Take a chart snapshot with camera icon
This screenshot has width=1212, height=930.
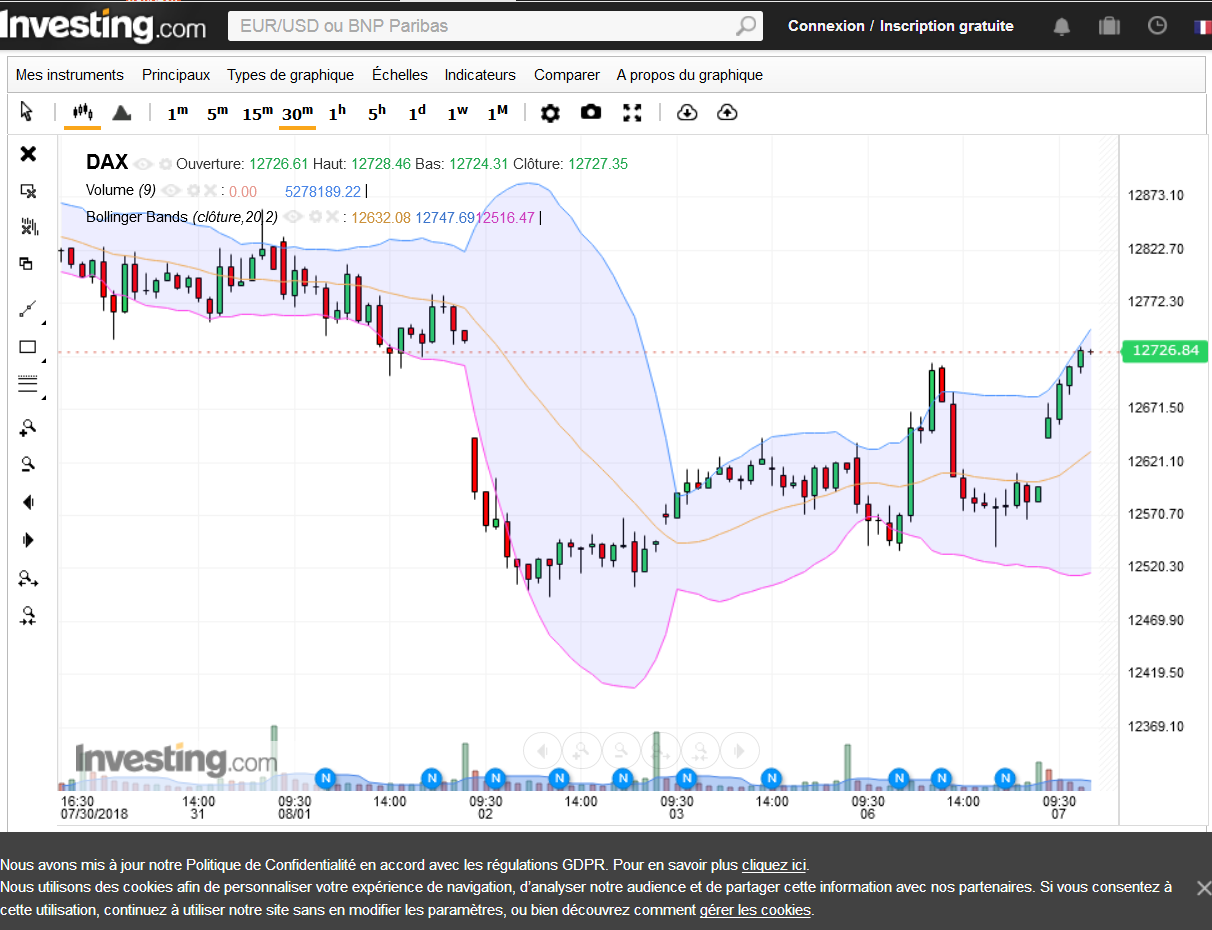[591, 112]
